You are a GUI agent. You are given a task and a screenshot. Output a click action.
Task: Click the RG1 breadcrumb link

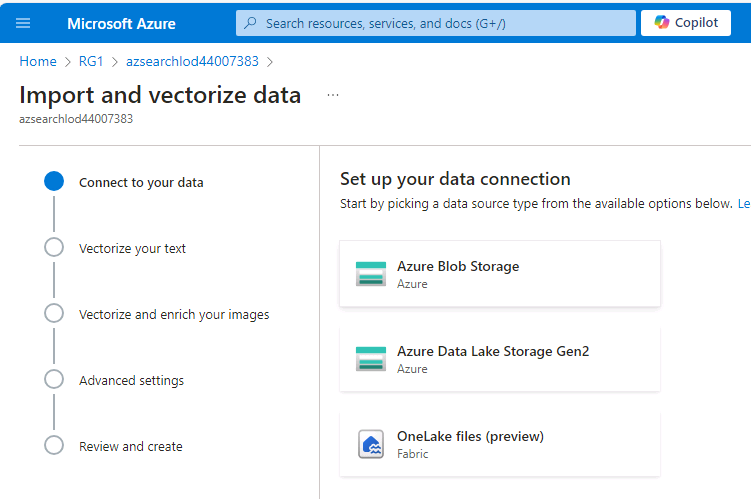tap(91, 61)
